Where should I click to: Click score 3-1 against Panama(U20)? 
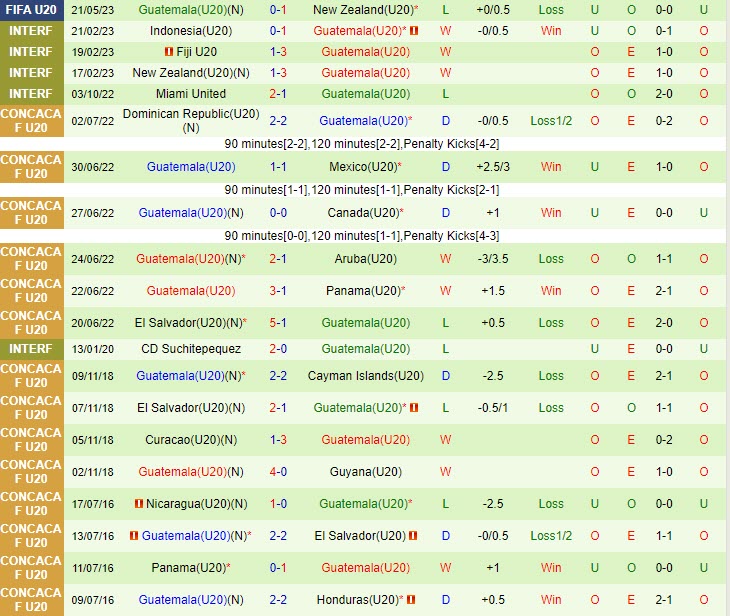point(278,291)
